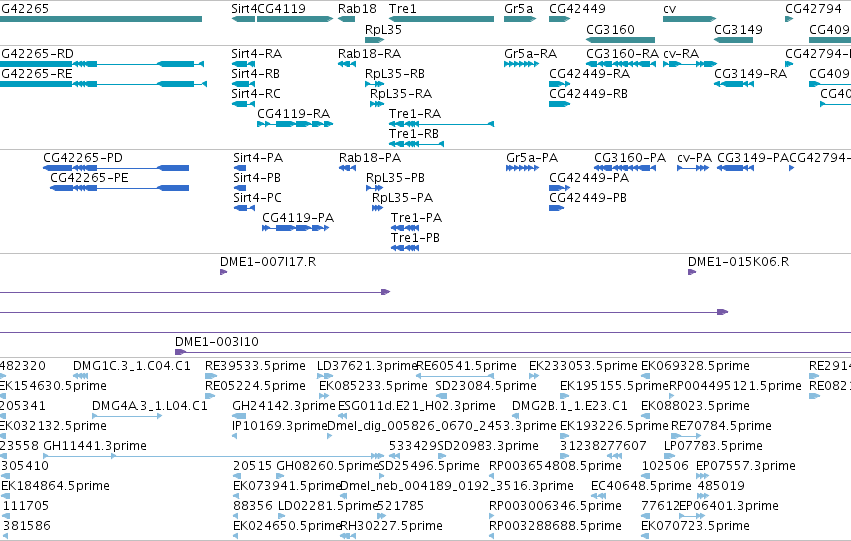Viewport: 851px width, 541px height.
Task: Click protein Sirt4-PC
Action: 244,208
